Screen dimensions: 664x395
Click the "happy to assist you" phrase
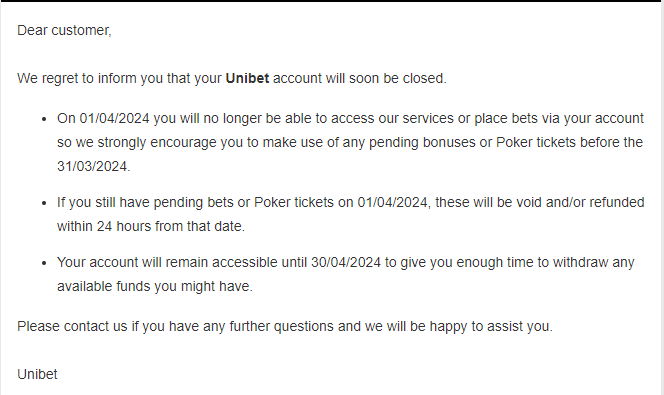click(x=491, y=326)
